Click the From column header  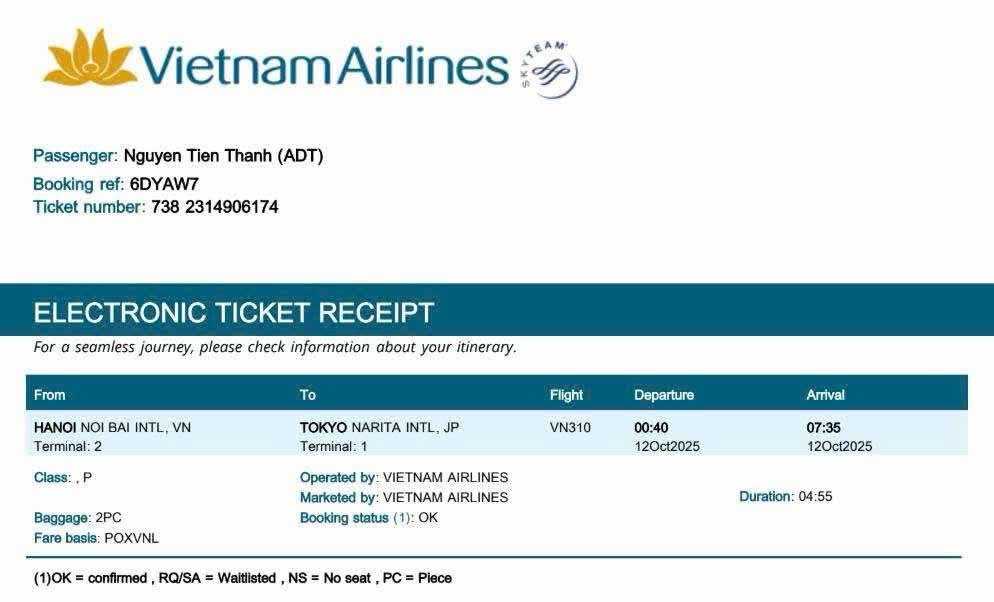(50, 395)
